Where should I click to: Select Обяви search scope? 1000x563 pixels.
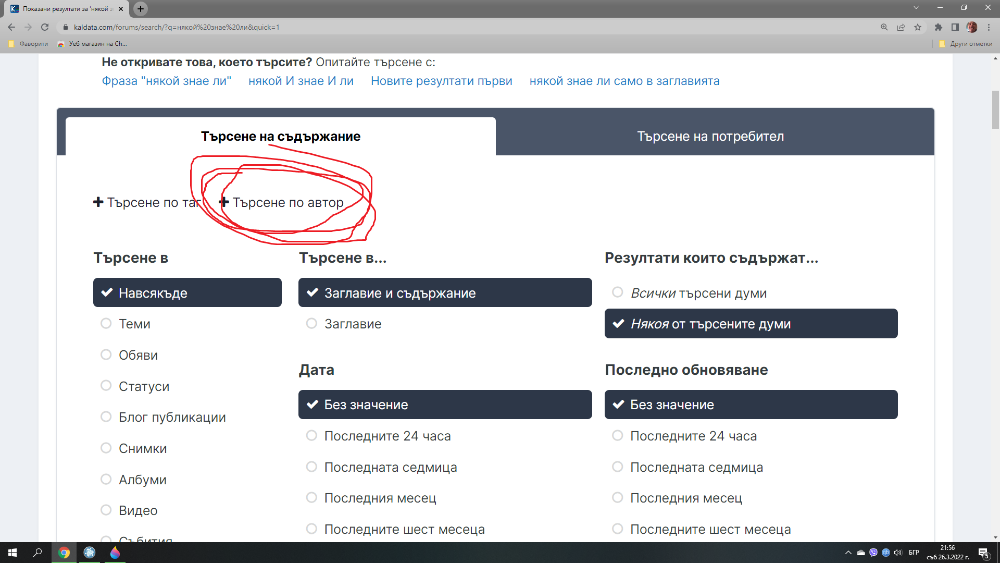pos(129,355)
